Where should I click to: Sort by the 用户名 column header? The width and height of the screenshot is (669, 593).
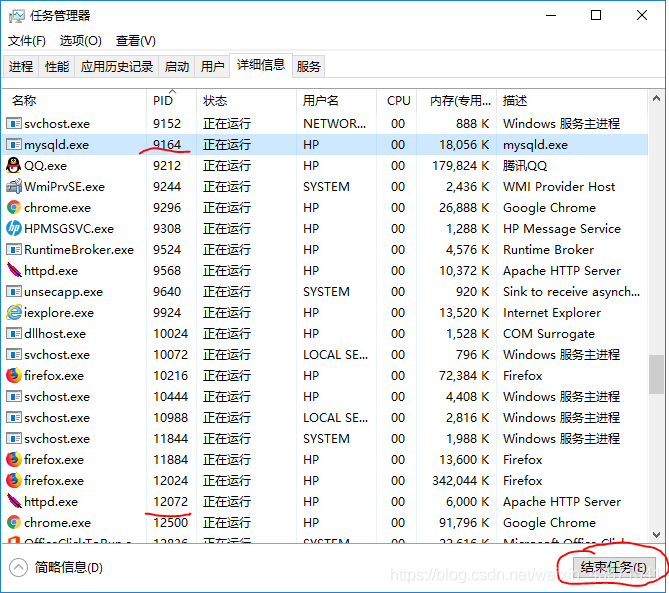tap(336, 101)
